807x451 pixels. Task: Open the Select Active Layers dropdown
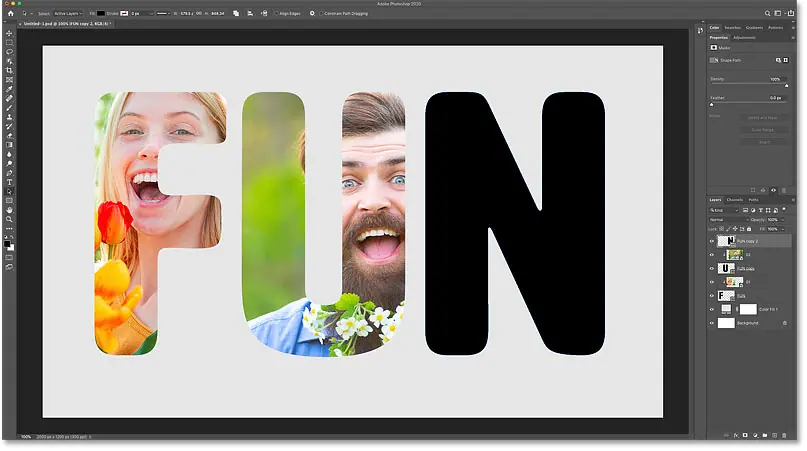click(x=68, y=13)
